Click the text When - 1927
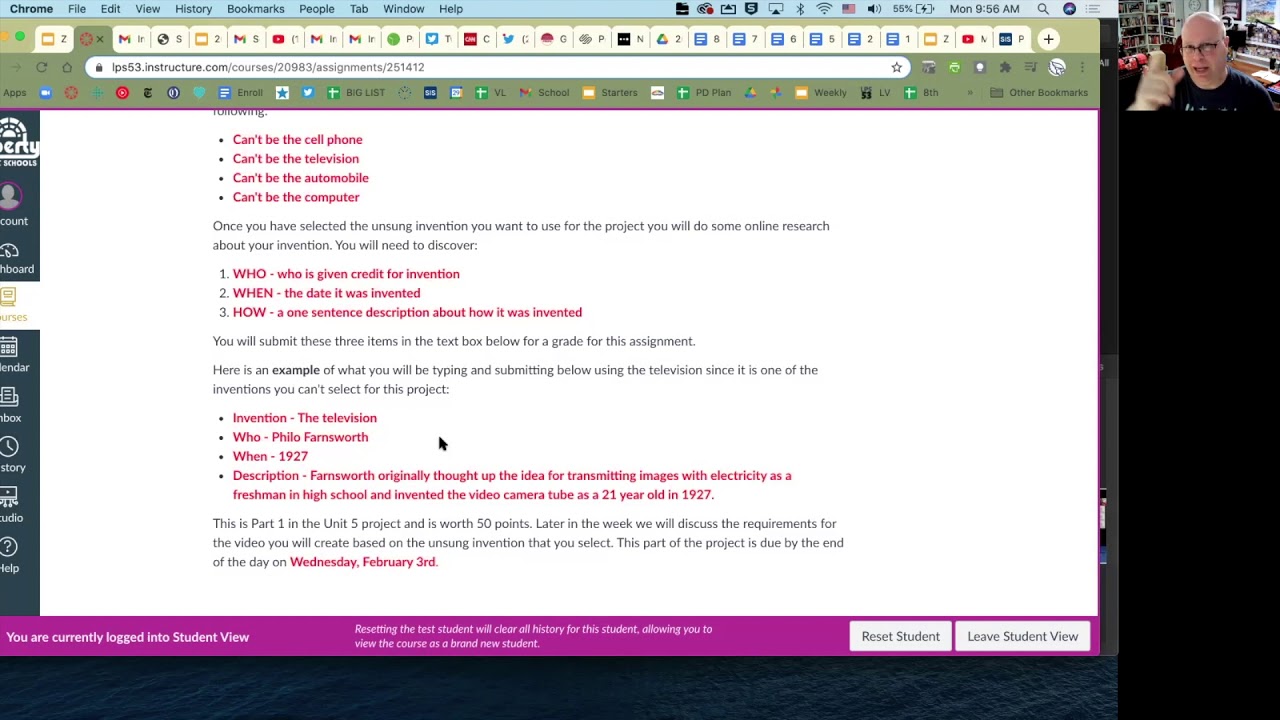The image size is (1280, 720). coord(270,456)
